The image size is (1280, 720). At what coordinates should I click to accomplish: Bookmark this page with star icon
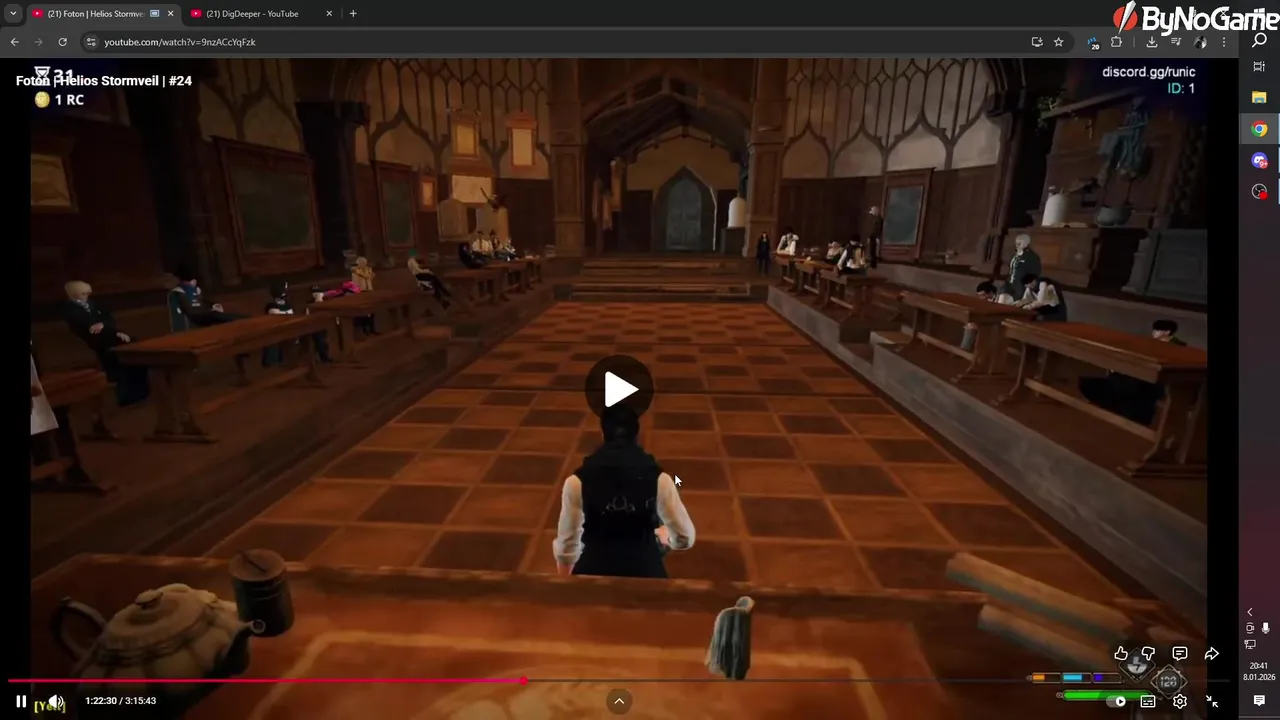(1059, 42)
